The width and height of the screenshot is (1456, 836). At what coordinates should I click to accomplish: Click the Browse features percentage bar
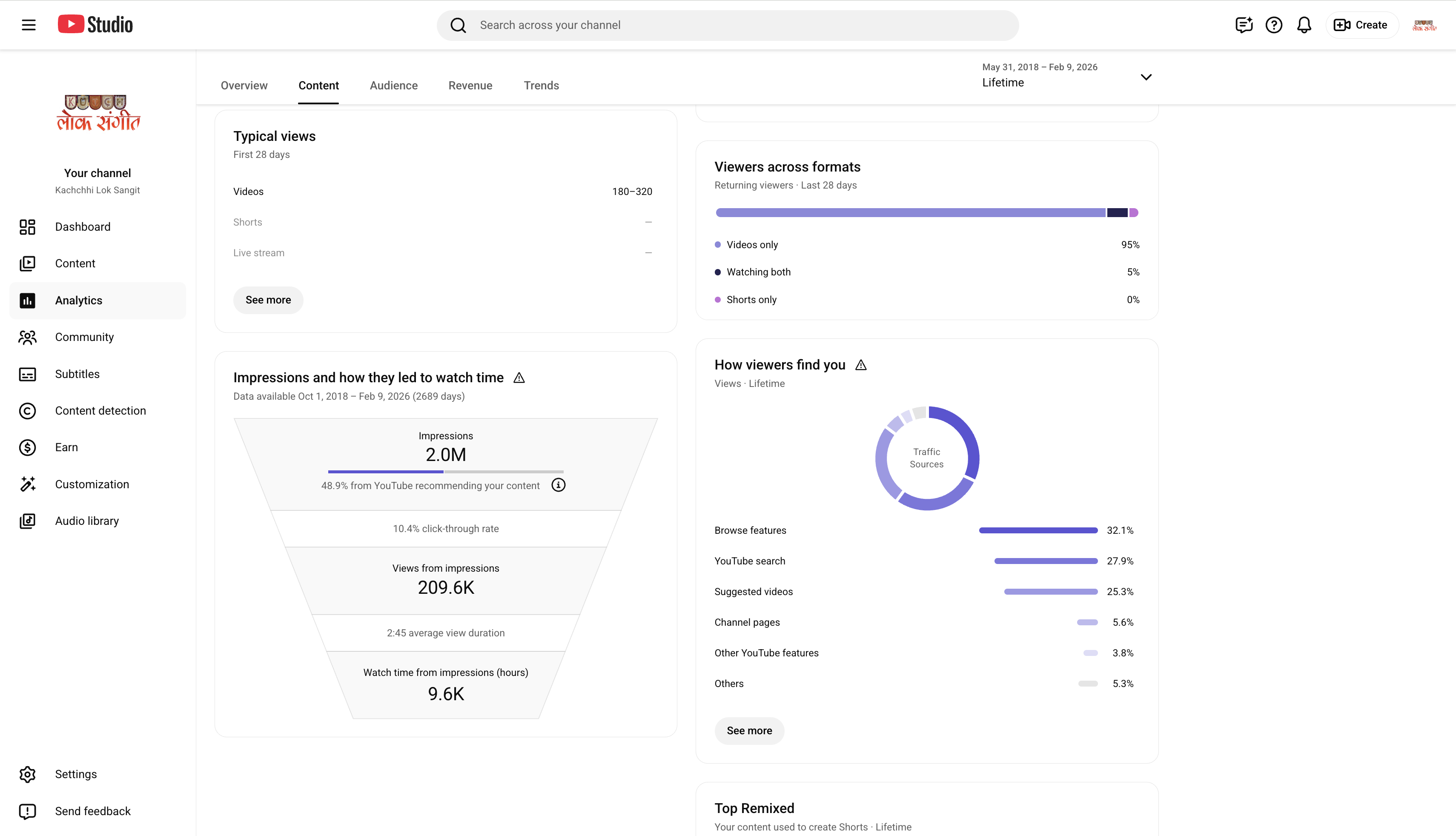(1038, 530)
